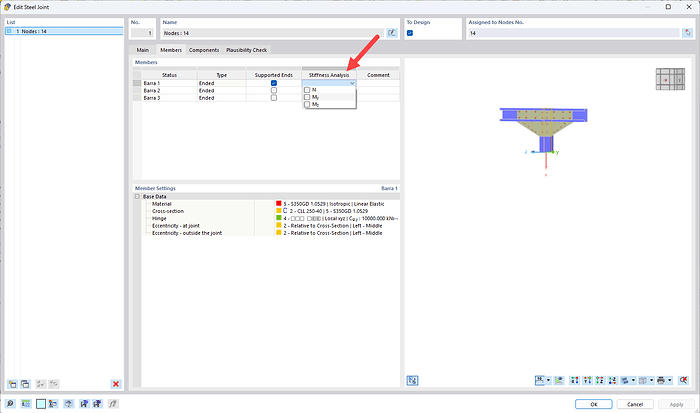Open dropdown arrow next to dimension icon
Viewport: 700px width, 413px height.
[x=549, y=380]
